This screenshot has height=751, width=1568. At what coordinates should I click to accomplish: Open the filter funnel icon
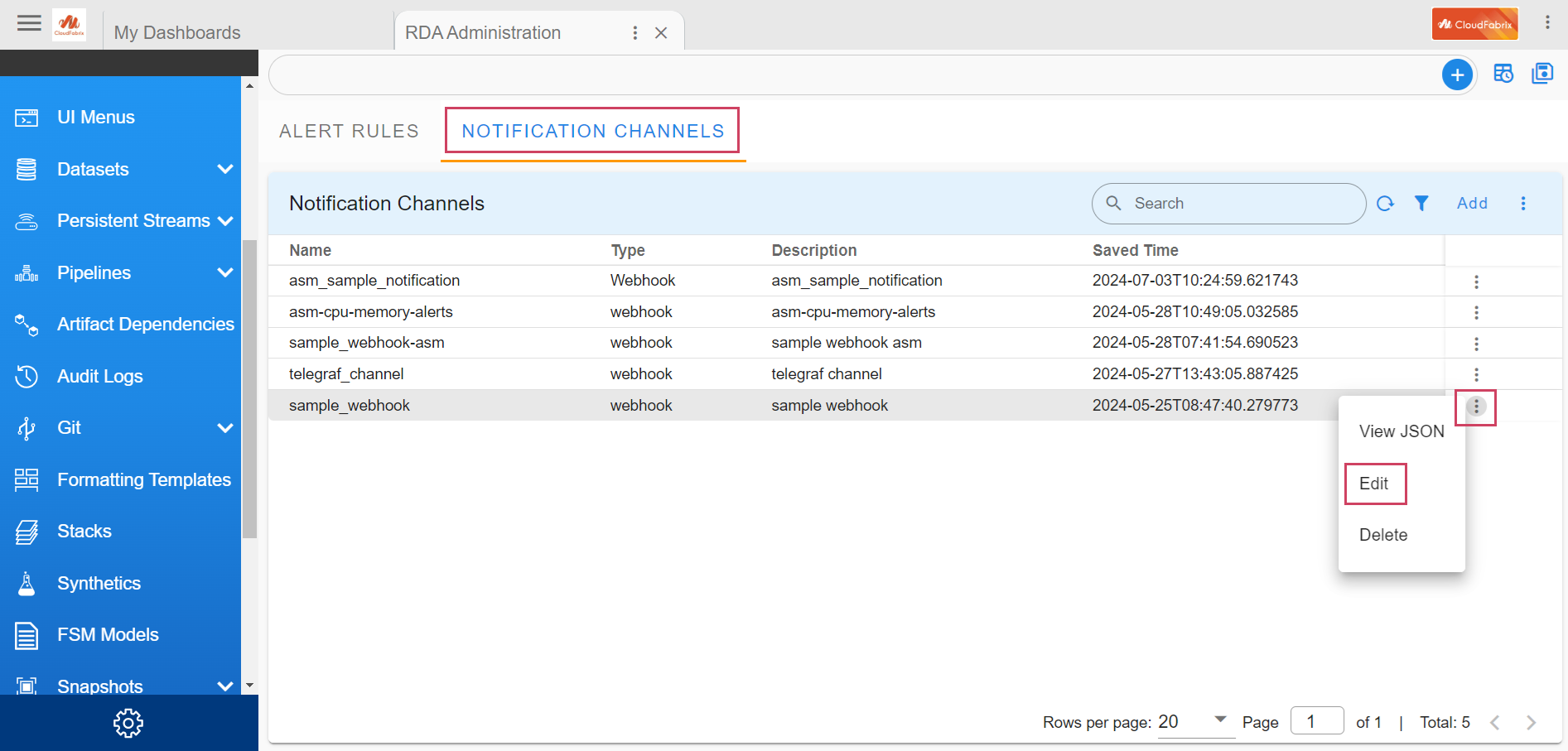1421,204
